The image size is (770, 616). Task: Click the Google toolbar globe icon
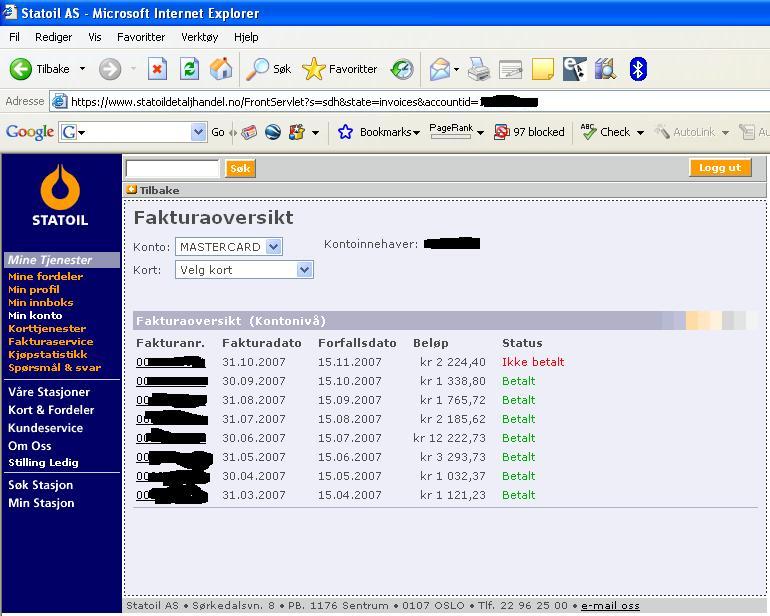pyautogui.click(x=273, y=132)
